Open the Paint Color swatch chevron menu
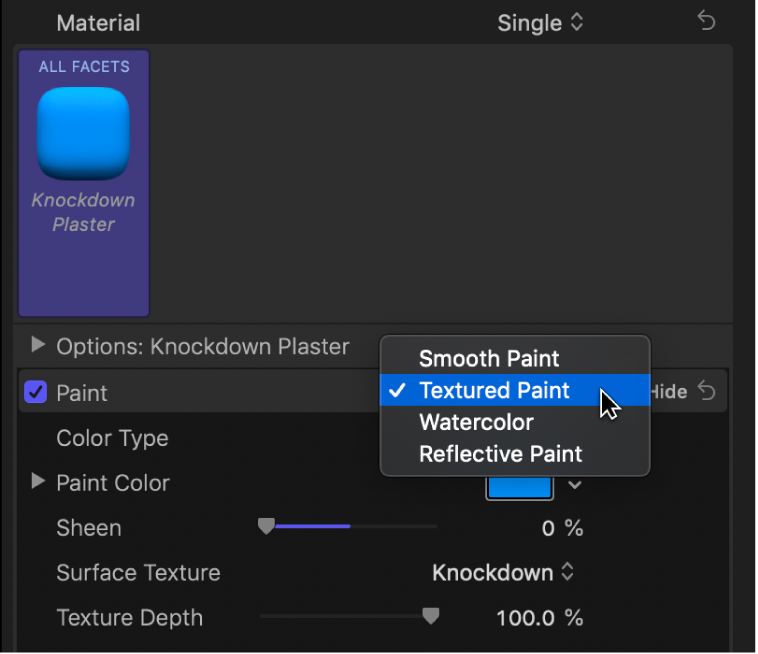The image size is (758, 654). [575, 485]
